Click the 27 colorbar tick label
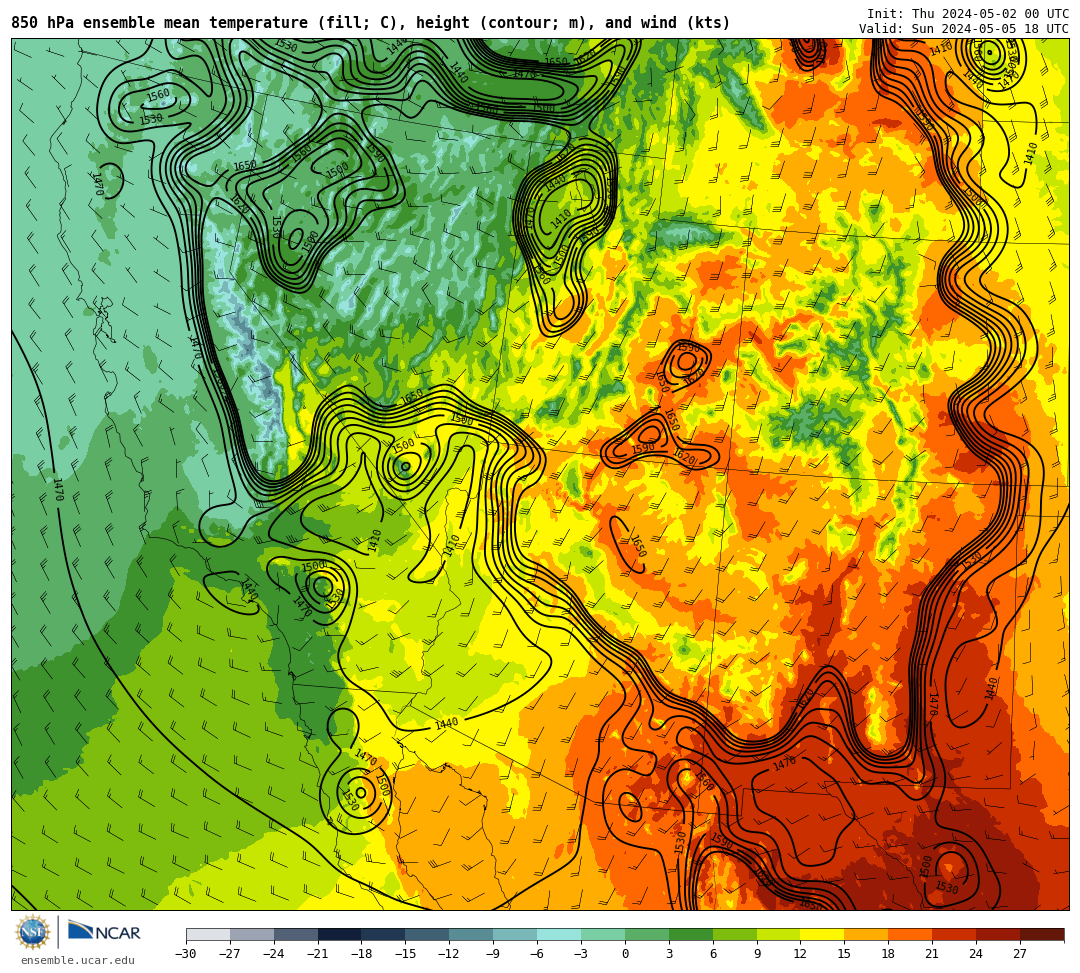The height and width of the screenshot is (973, 1080). coord(1021,954)
